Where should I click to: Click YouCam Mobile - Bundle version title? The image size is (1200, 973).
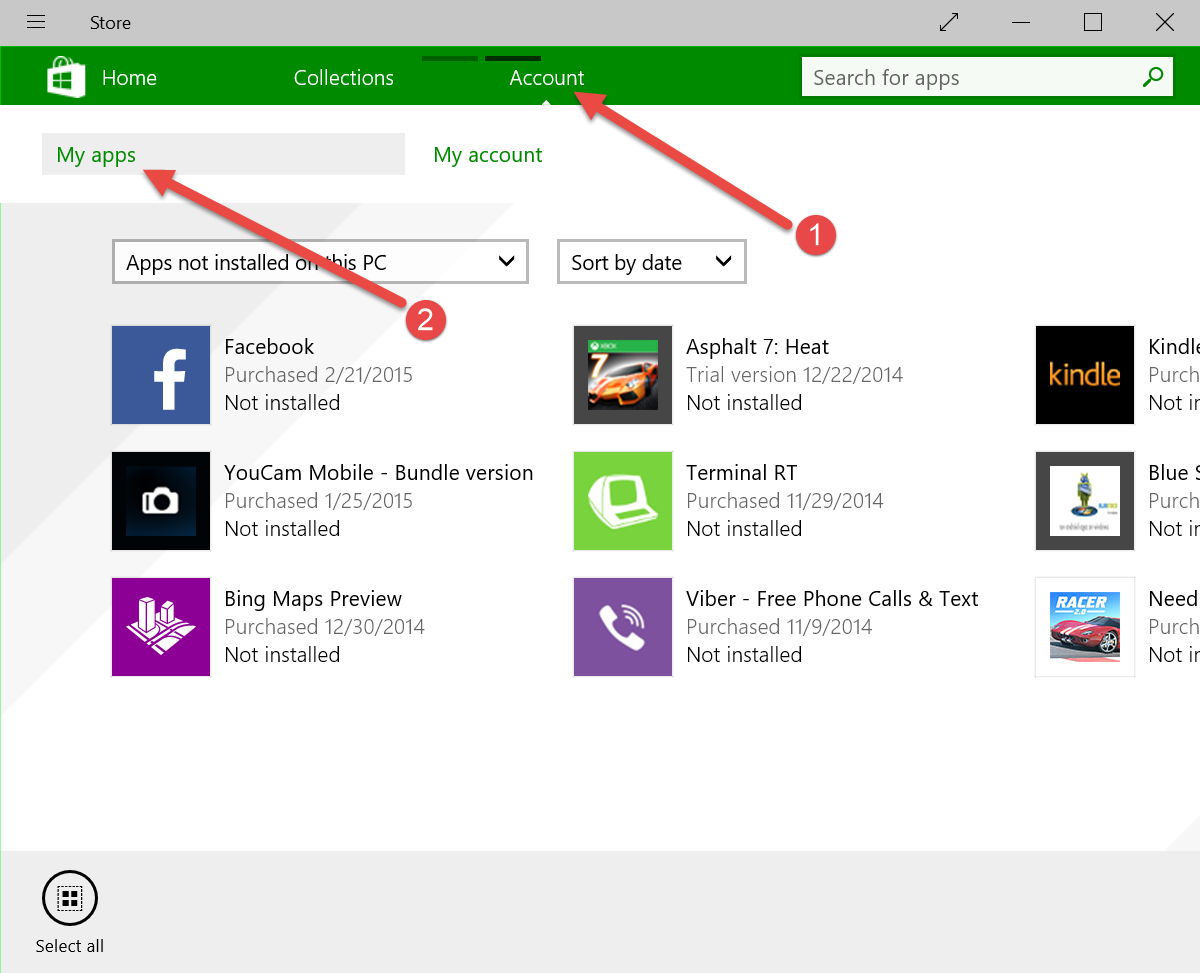(x=379, y=473)
